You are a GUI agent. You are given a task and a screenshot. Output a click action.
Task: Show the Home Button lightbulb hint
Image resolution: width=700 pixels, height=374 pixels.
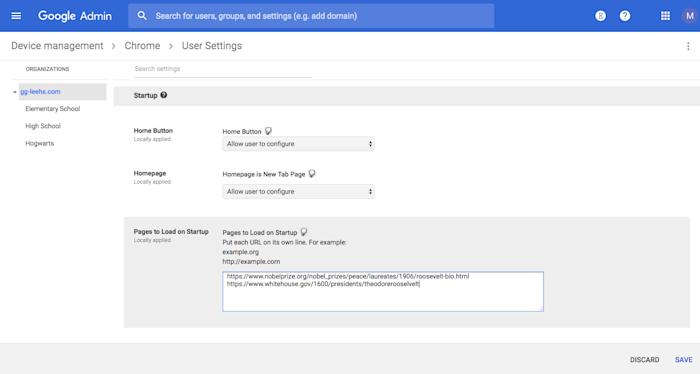point(268,131)
